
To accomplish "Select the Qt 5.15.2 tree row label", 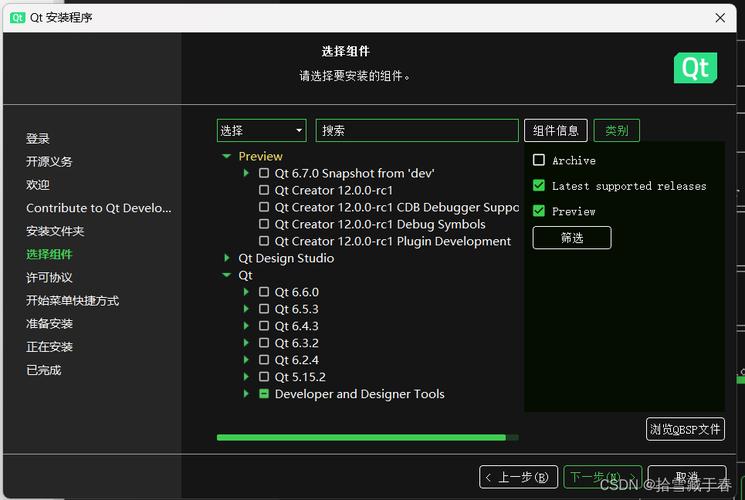I will coord(300,377).
